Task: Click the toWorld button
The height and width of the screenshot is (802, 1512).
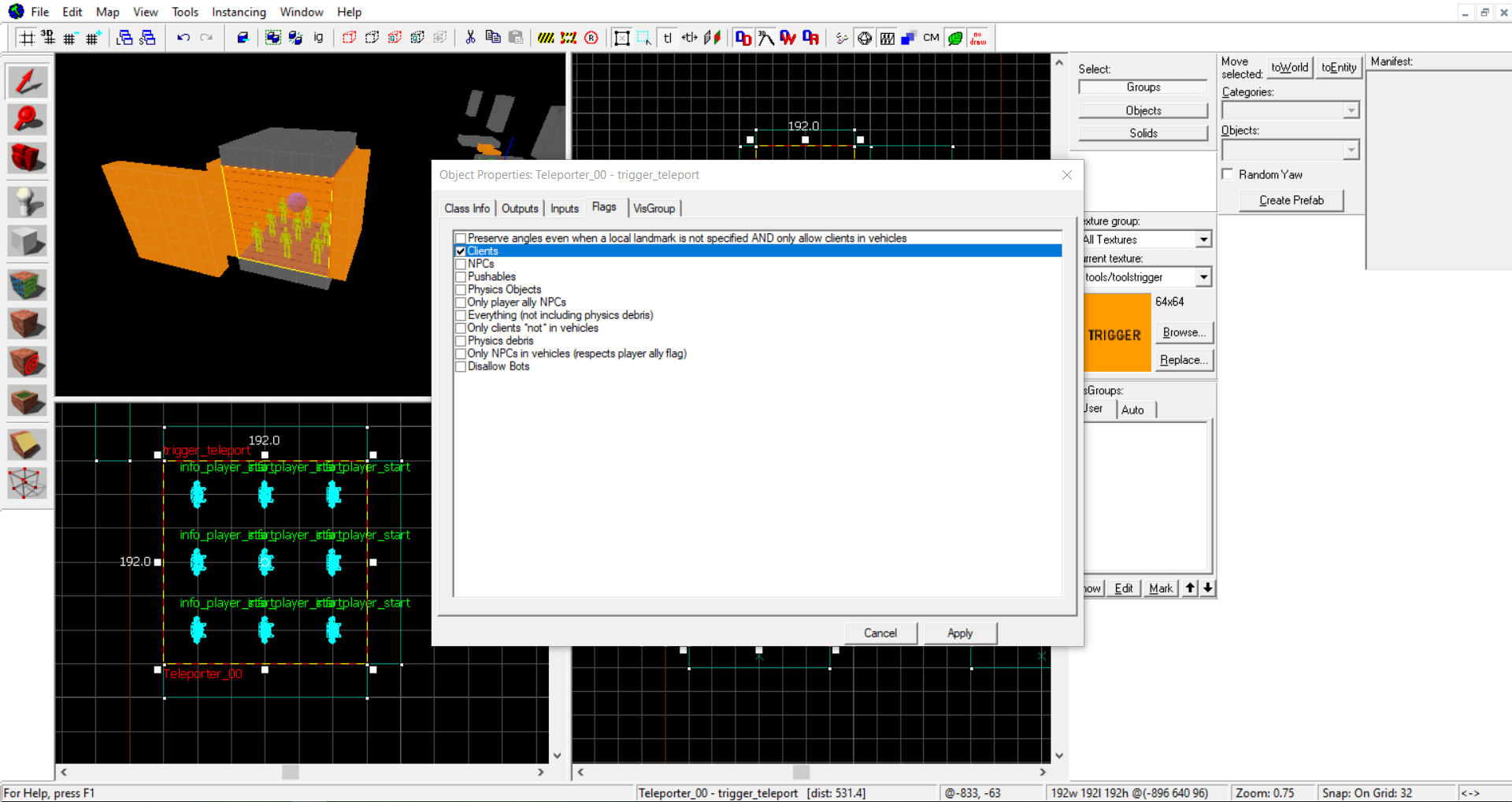Action: 1289,68
